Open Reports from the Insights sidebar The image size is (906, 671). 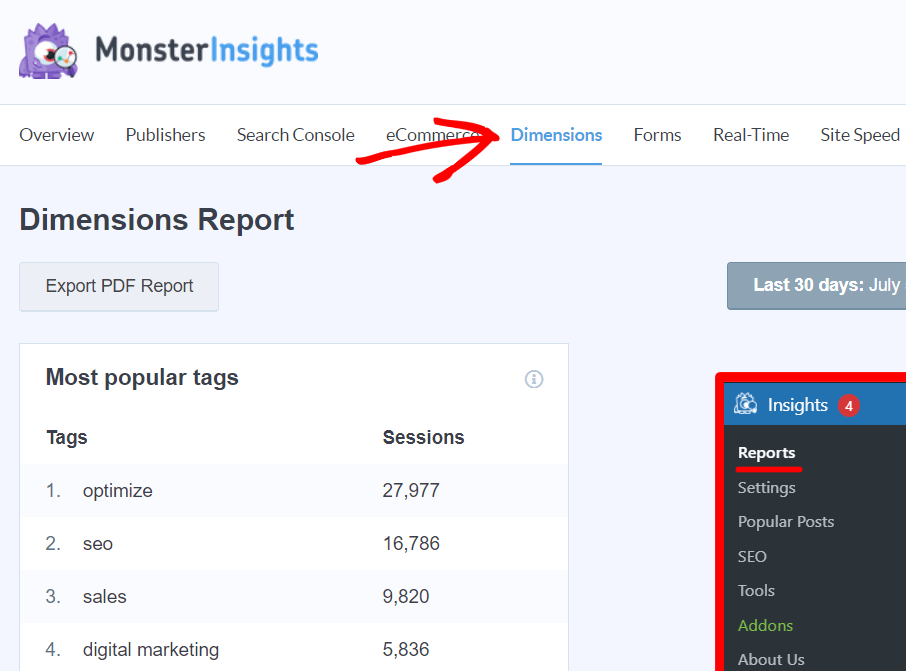768,452
